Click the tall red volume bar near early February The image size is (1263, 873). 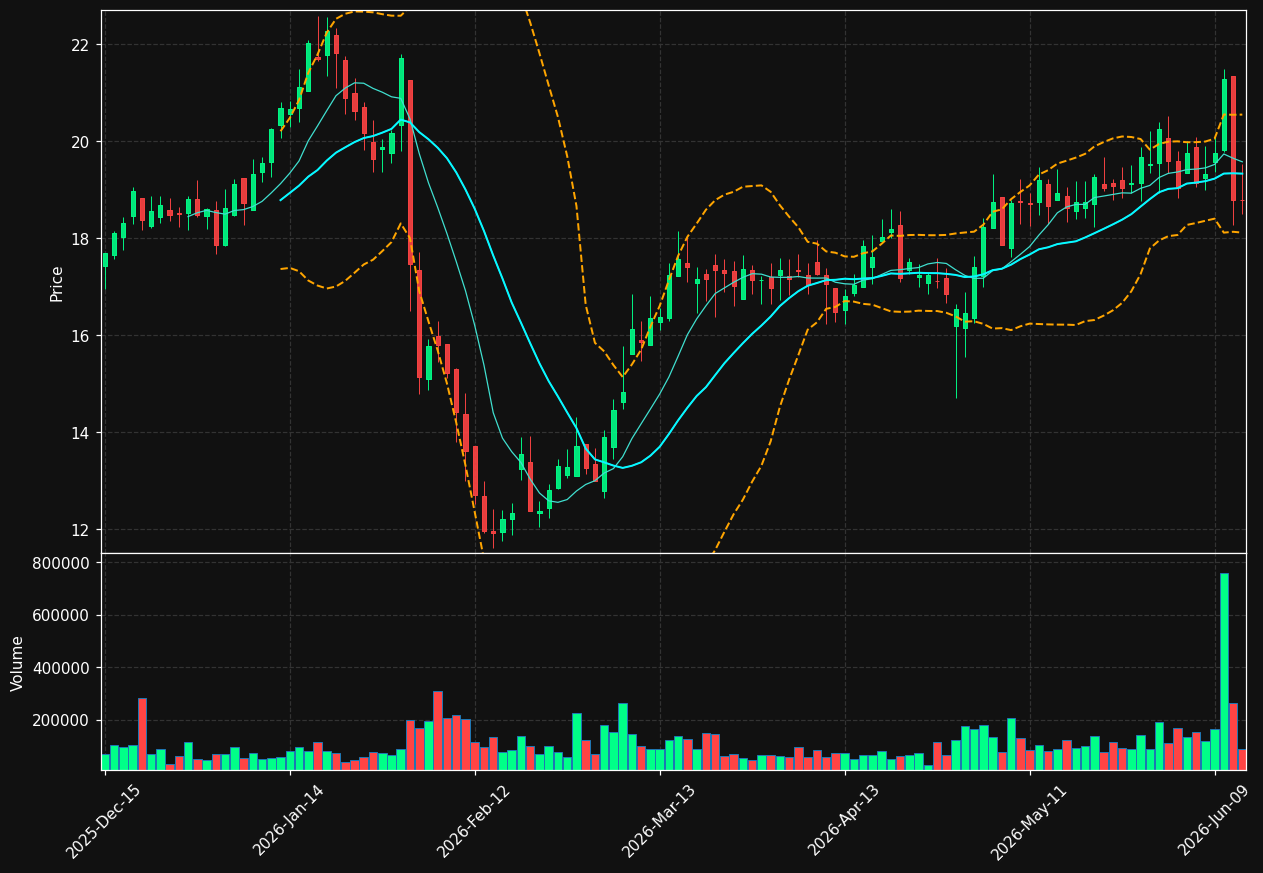(437, 730)
